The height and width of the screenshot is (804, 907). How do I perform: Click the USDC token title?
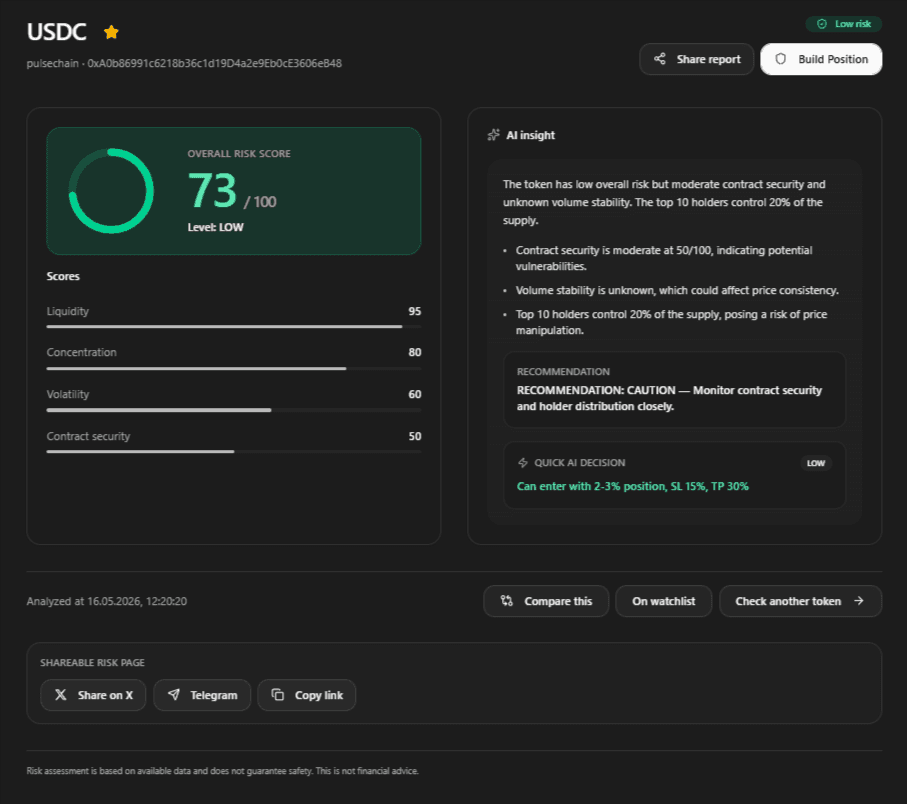pyautogui.click(x=57, y=32)
